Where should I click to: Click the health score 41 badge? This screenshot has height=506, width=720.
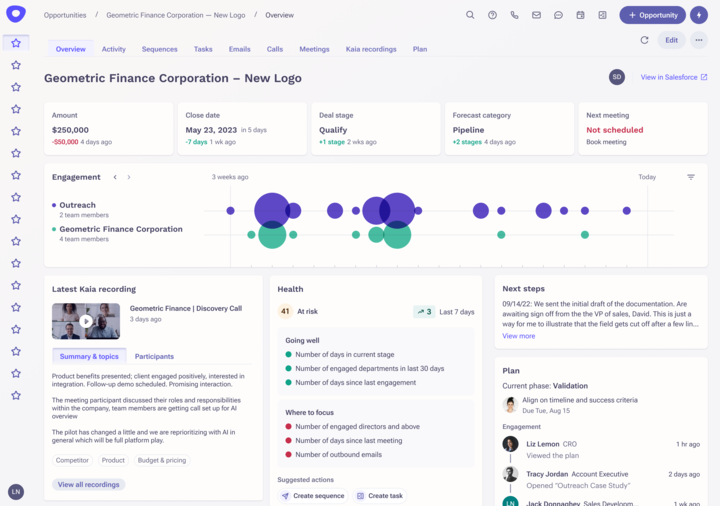[x=285, y=311]
